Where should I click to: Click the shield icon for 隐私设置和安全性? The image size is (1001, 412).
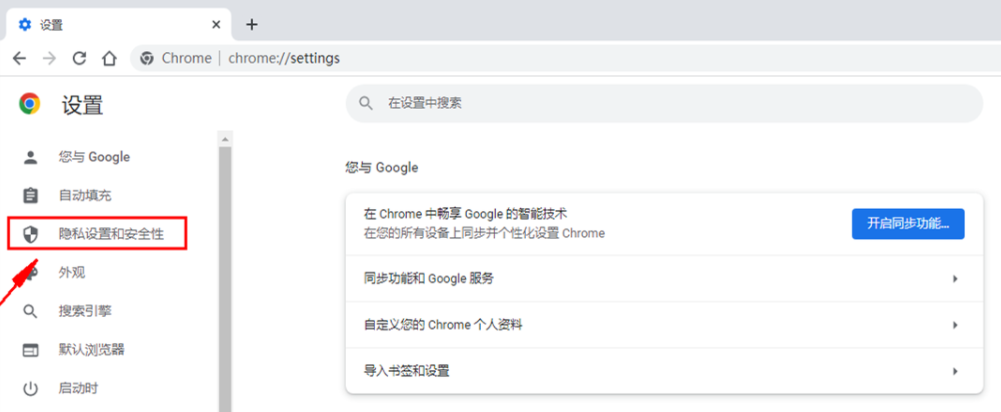pos(31,234)
